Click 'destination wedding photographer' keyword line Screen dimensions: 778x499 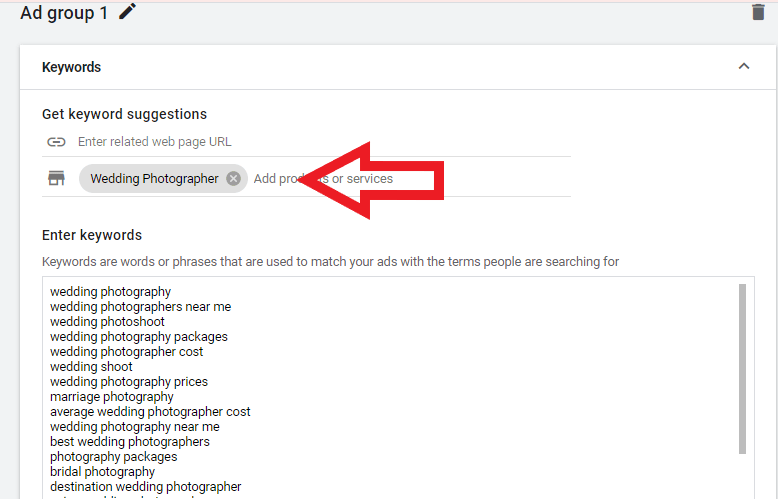pos(145,487)
